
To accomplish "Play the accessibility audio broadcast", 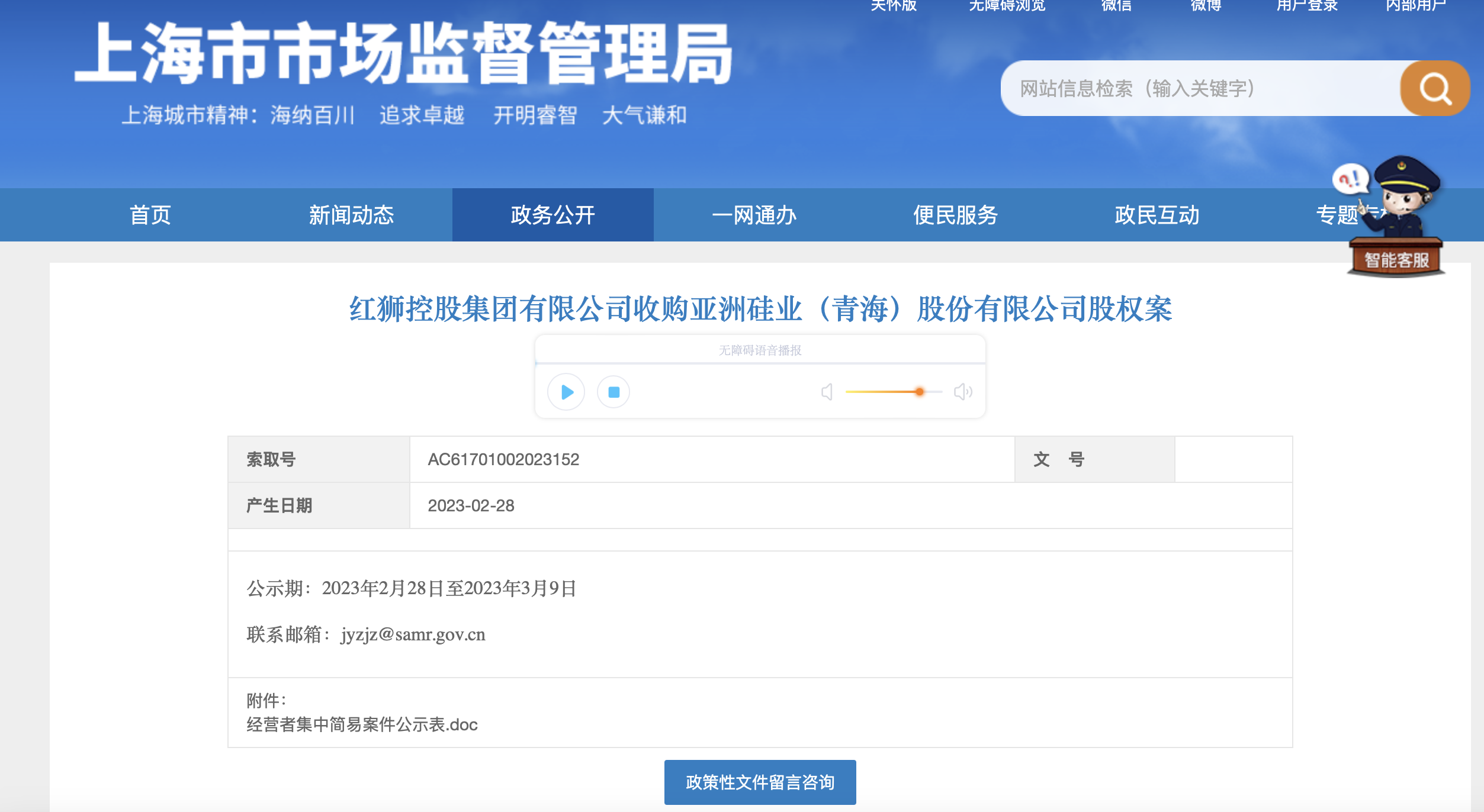I will pos(566,392).
